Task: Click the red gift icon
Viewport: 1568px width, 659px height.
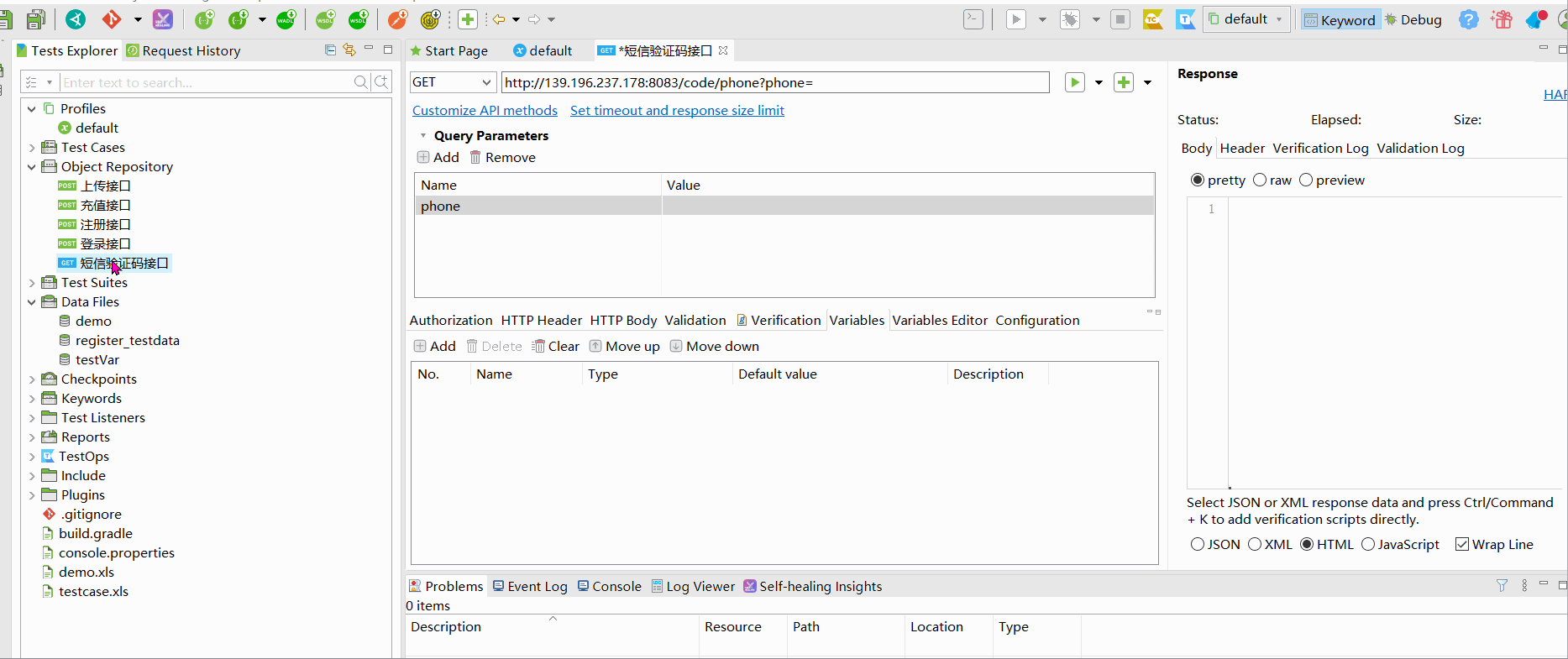Action: coord(1502,19)
